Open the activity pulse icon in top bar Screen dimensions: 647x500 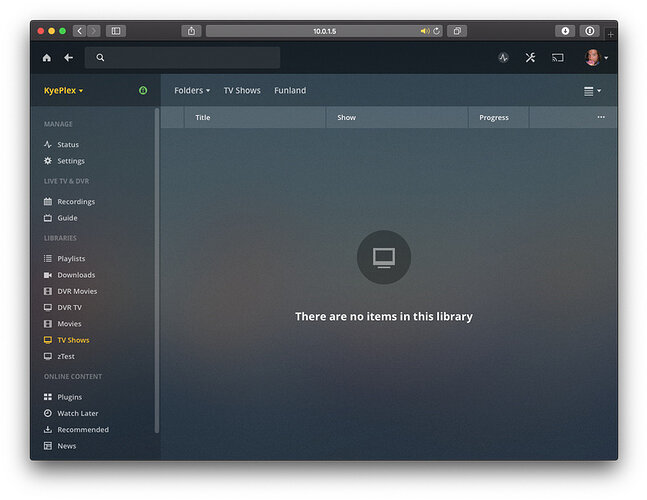[x=503, y=58]
